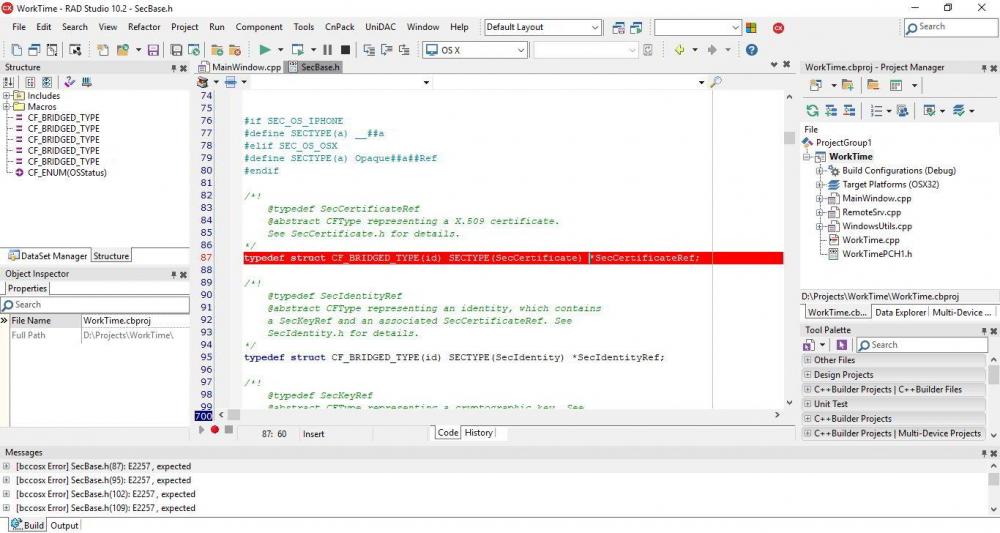Click the editor vertical scrollbar thumb
The height and width of the screenshot is (533, 1000).
(789, 138)
